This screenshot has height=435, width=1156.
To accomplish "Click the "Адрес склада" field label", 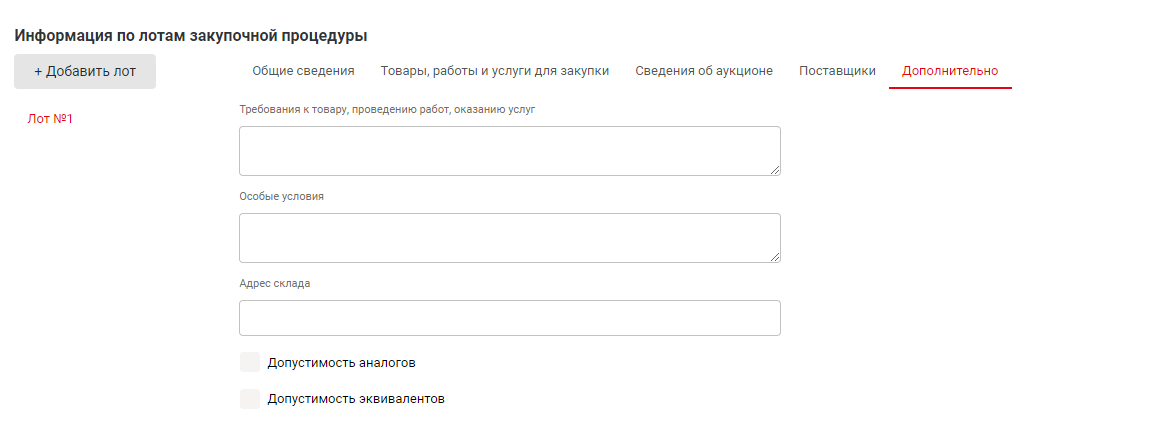I will tap(274, 283).
